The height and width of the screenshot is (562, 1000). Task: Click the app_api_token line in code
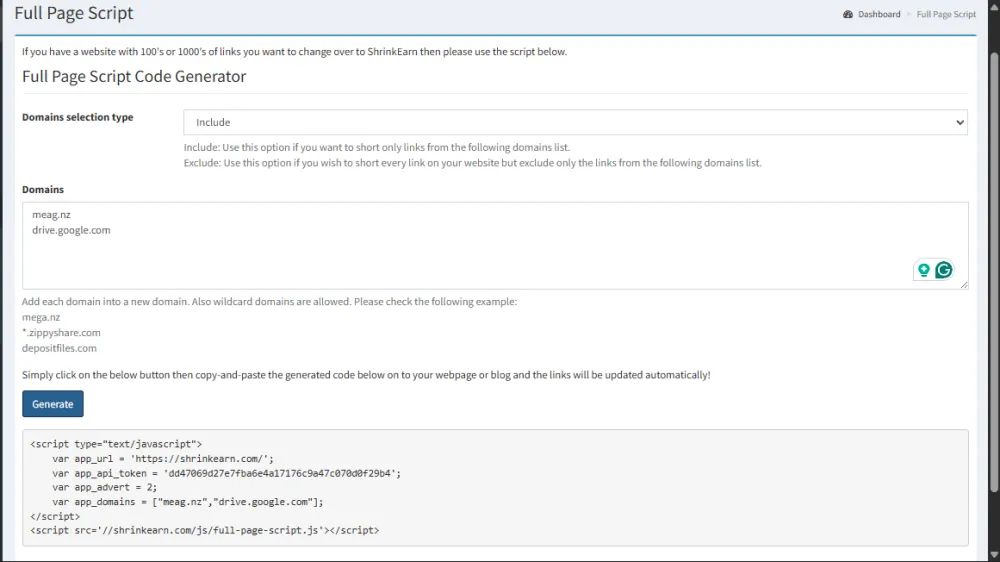[x=226, y=473]
